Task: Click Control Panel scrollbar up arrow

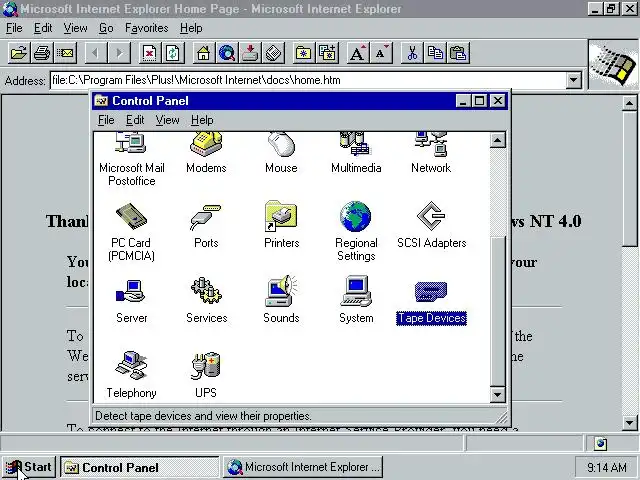Action: tap(498, 140)
